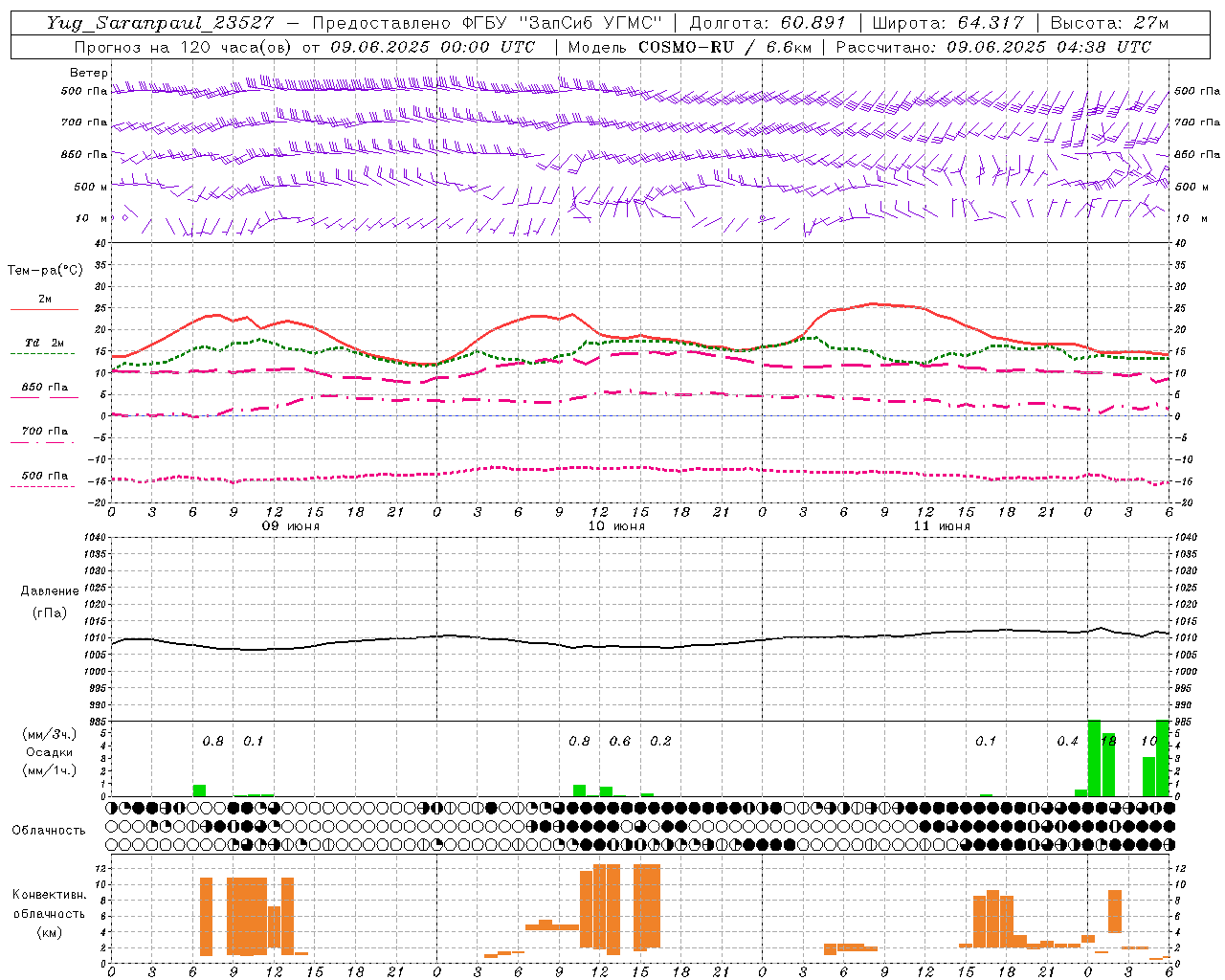Click the (мм/3ч.) precipitation unit label
The height and width of the screenshot is (980, 1225).
pyautogui.click(x=50, y=734)
